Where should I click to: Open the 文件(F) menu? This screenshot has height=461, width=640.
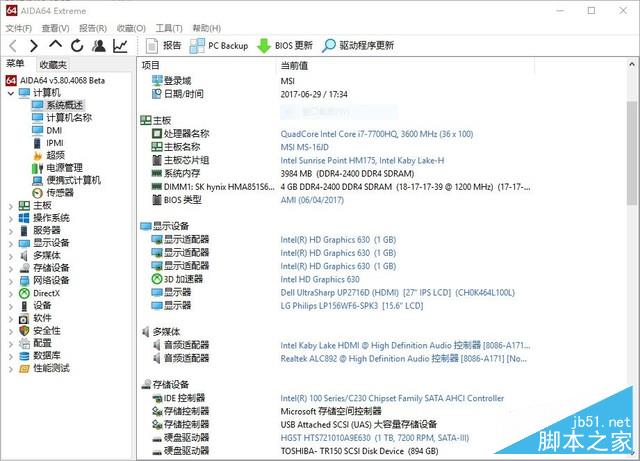pyautogui.click(x=19, y=28)
